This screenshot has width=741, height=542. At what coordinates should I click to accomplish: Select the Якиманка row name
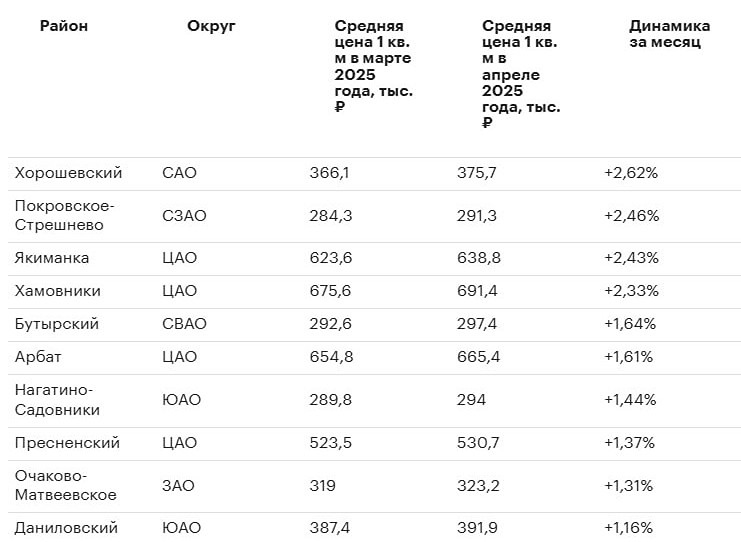coord(52,258)
